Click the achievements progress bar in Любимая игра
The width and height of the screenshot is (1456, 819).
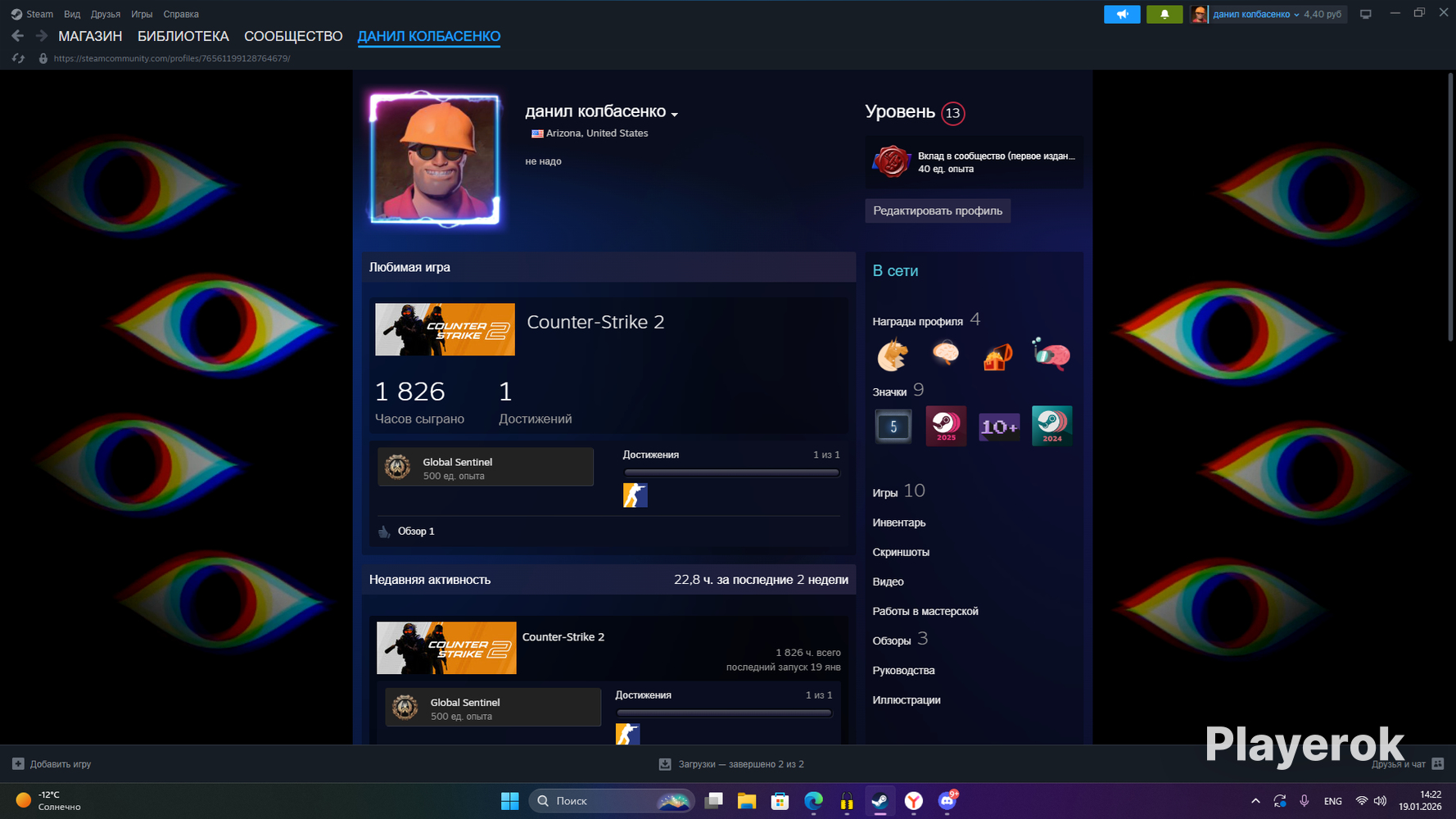click(x=731, y=473)
